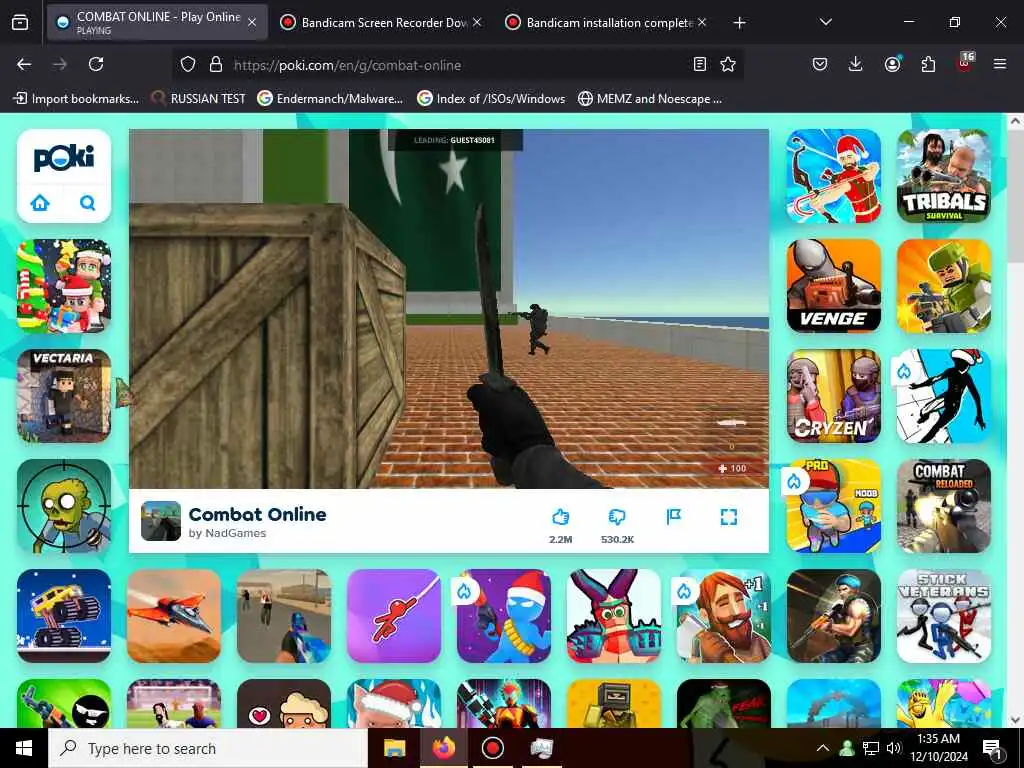Switch to Bandicam installation complete tab
Screen dimensions: 1024x768
coord(607,22)
